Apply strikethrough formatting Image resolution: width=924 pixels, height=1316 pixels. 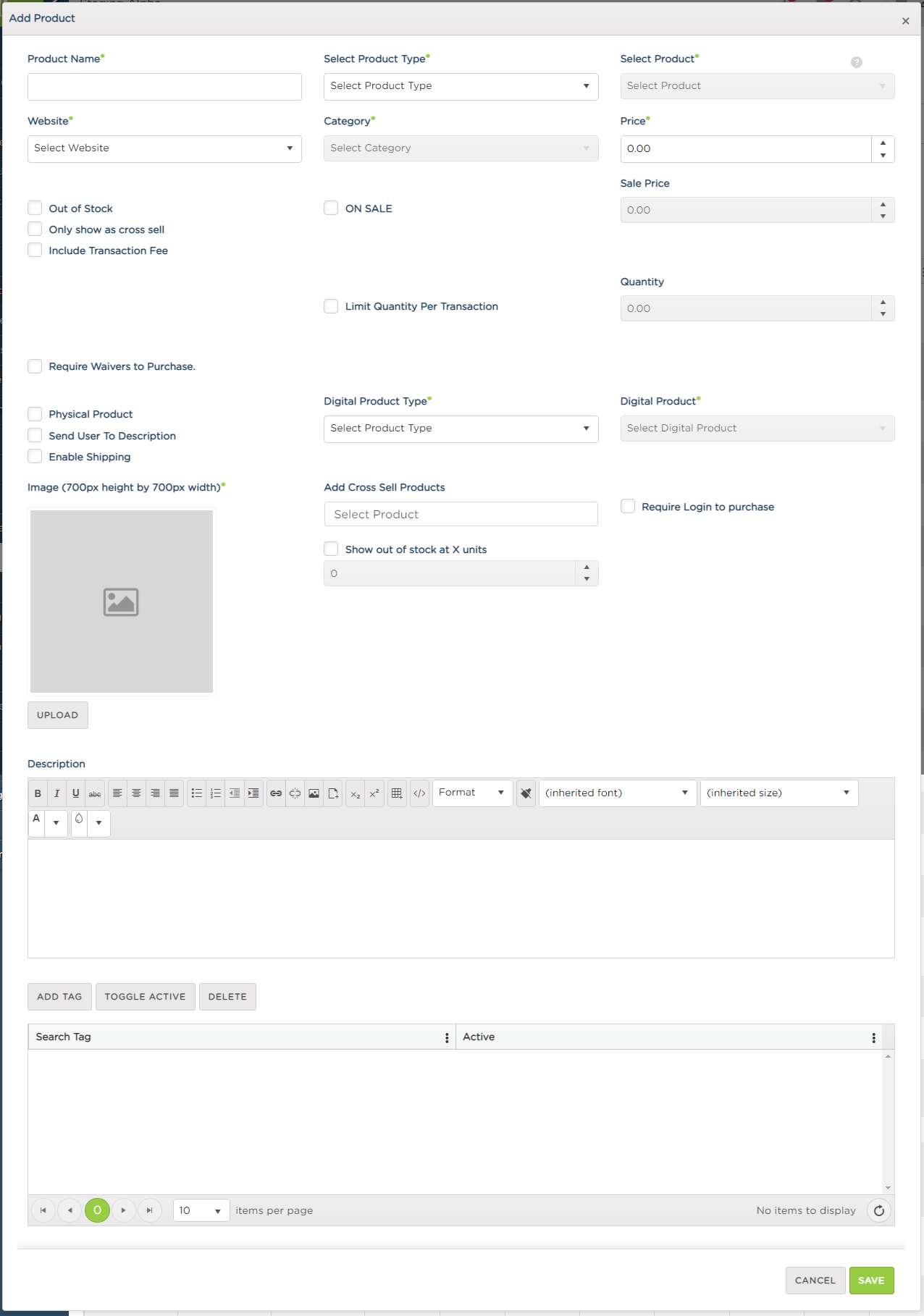95,793
